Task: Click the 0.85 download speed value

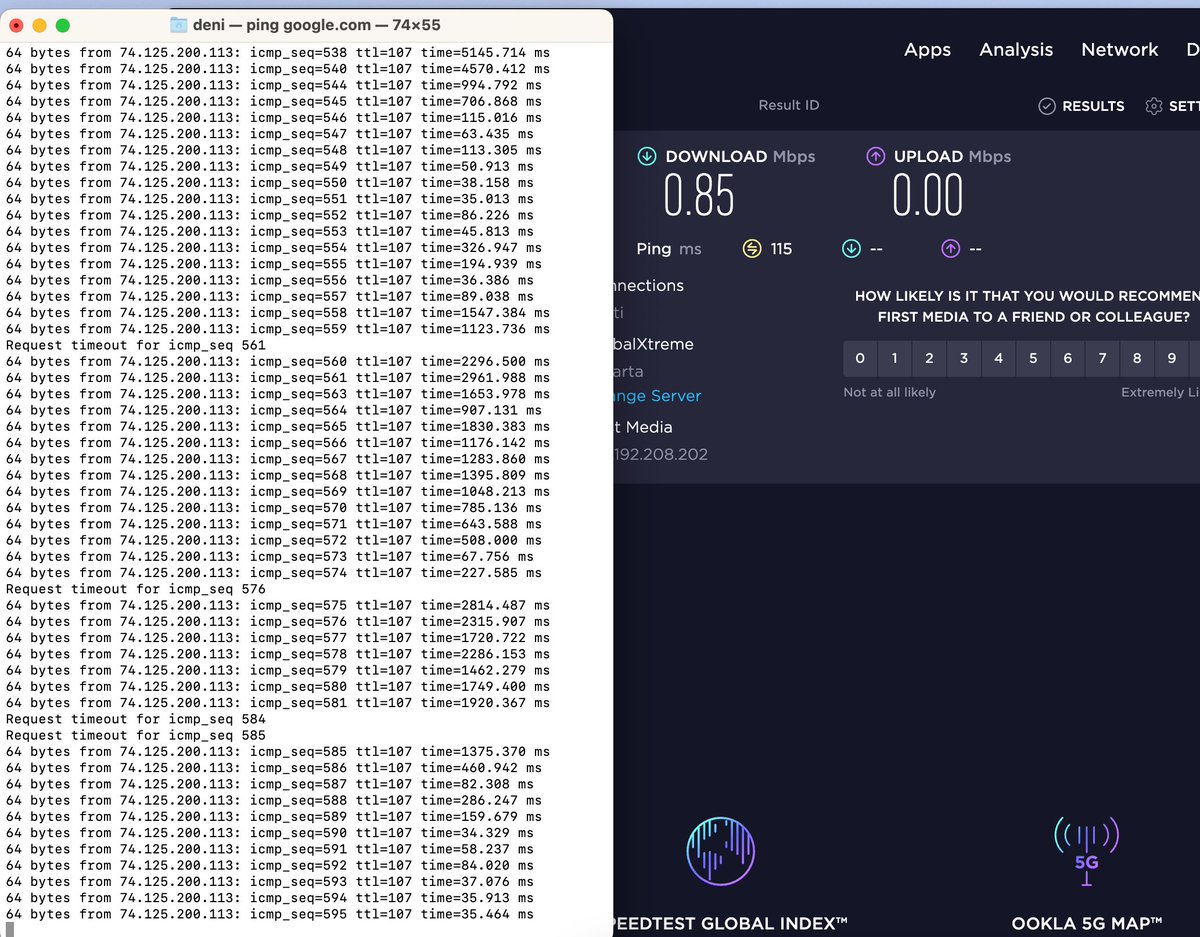Action: pos(699,196)
